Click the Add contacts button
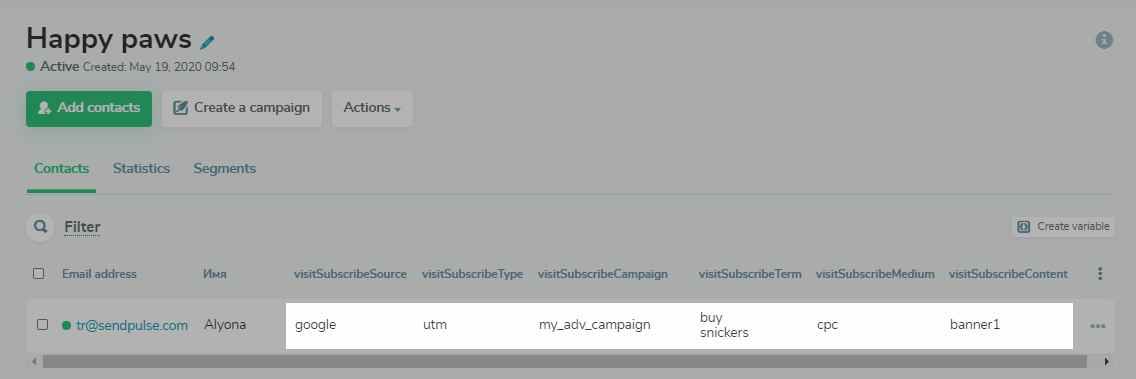This screenshot has height=379, width=1136. tap(89, 108)
